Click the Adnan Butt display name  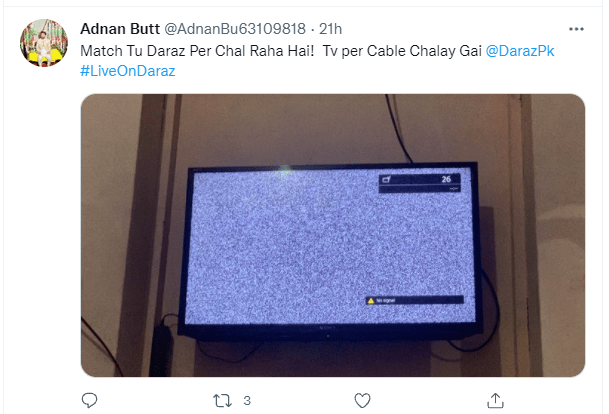coord(120,29)
